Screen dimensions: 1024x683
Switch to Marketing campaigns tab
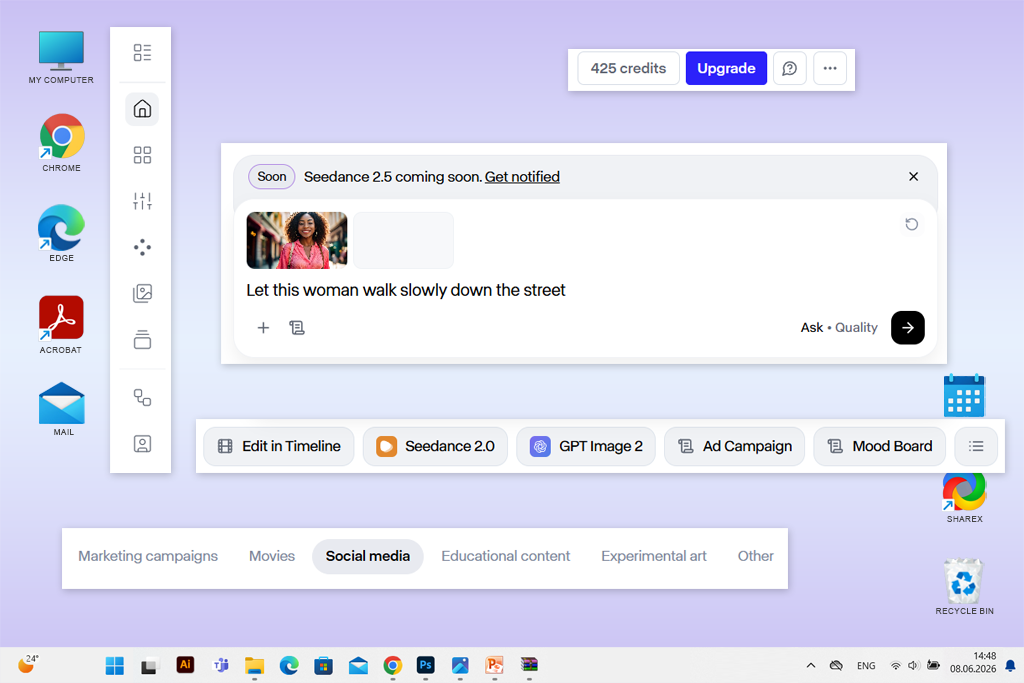(148, 556)
